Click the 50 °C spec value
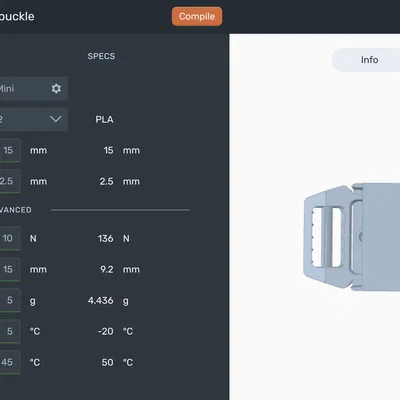400x400 pixels. (x=117, y=362)
